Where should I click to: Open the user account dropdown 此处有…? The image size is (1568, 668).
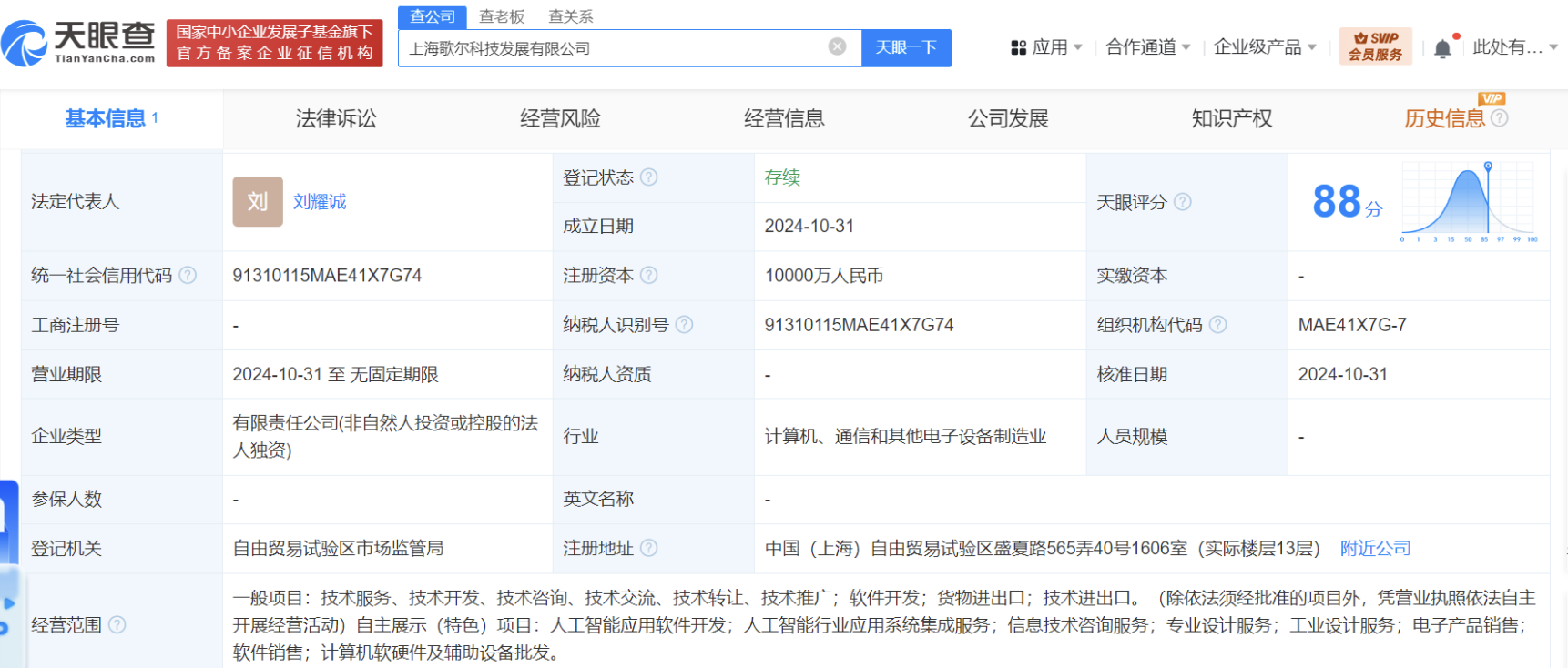pyautogui.click(x=1514, y=47)
